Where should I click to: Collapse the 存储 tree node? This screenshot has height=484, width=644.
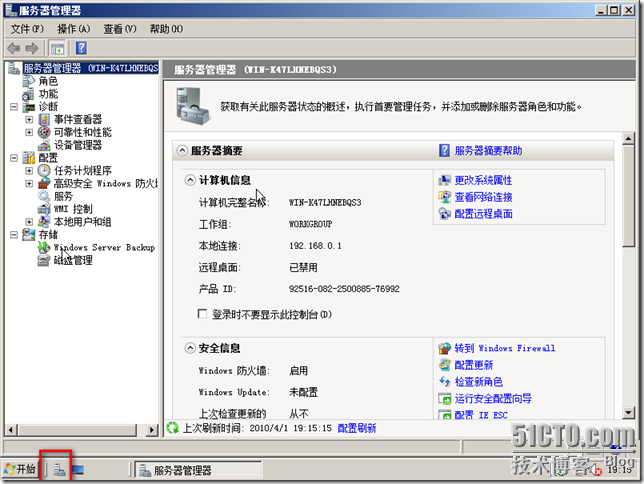[14, 235]
